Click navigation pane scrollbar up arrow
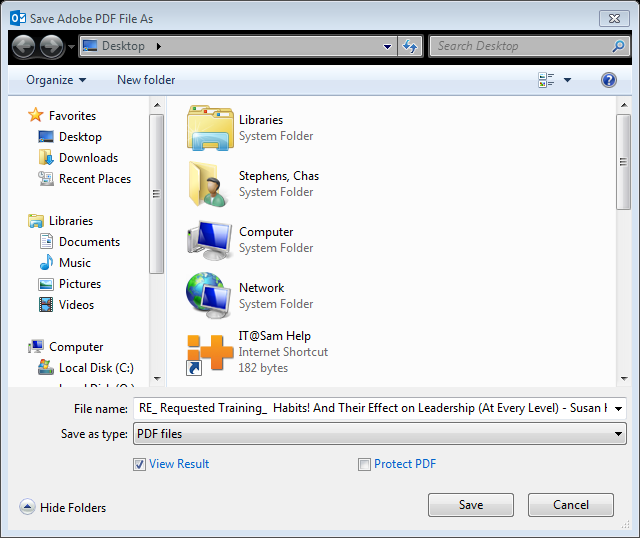 [157, 105]
